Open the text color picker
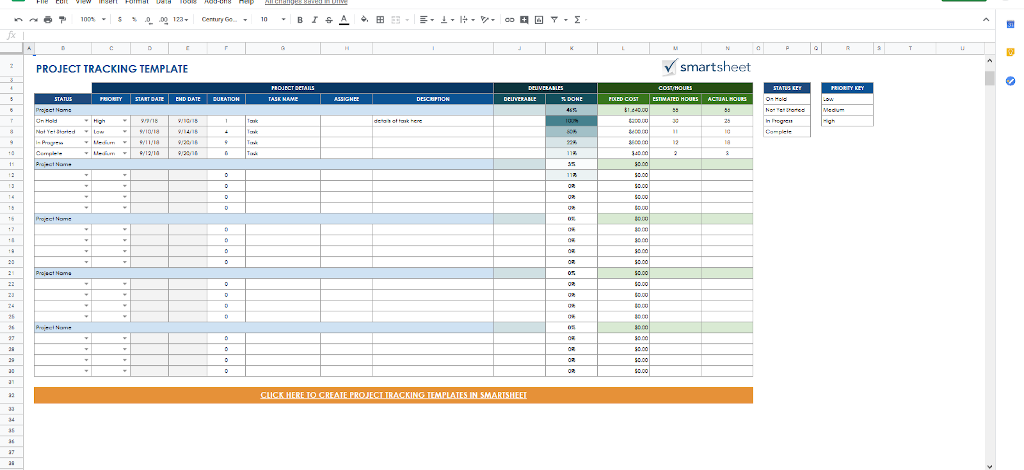 (x=344, y=20)
